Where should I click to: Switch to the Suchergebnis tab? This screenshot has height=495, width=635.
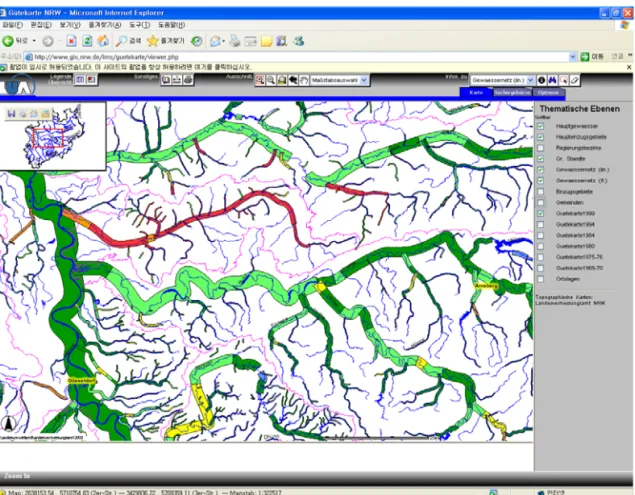point(512,92)
